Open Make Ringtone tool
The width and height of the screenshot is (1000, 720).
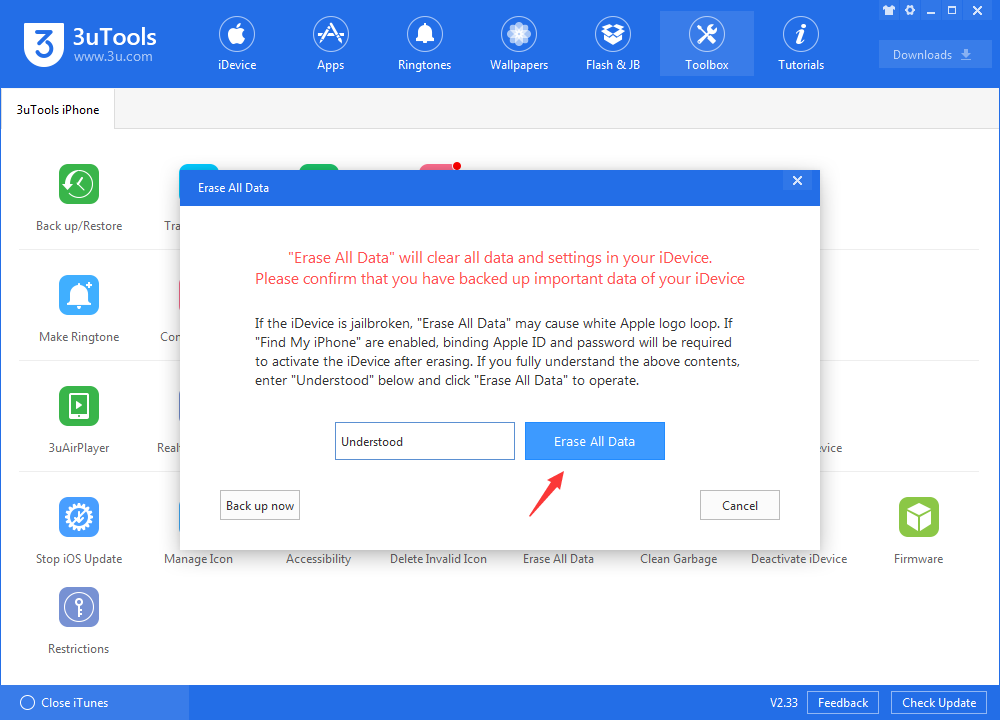[x=79, y=309]
